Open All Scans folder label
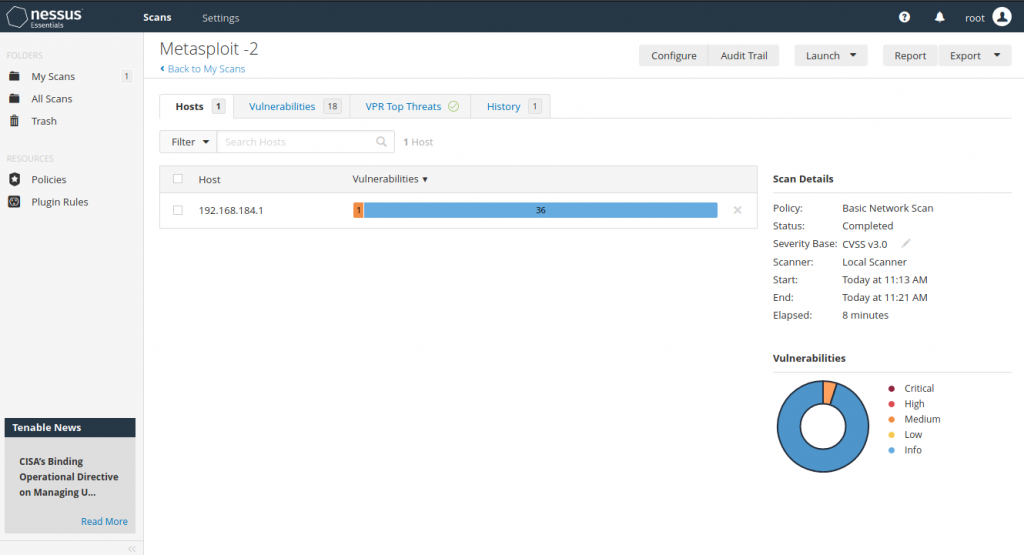 tap(52, 99)
